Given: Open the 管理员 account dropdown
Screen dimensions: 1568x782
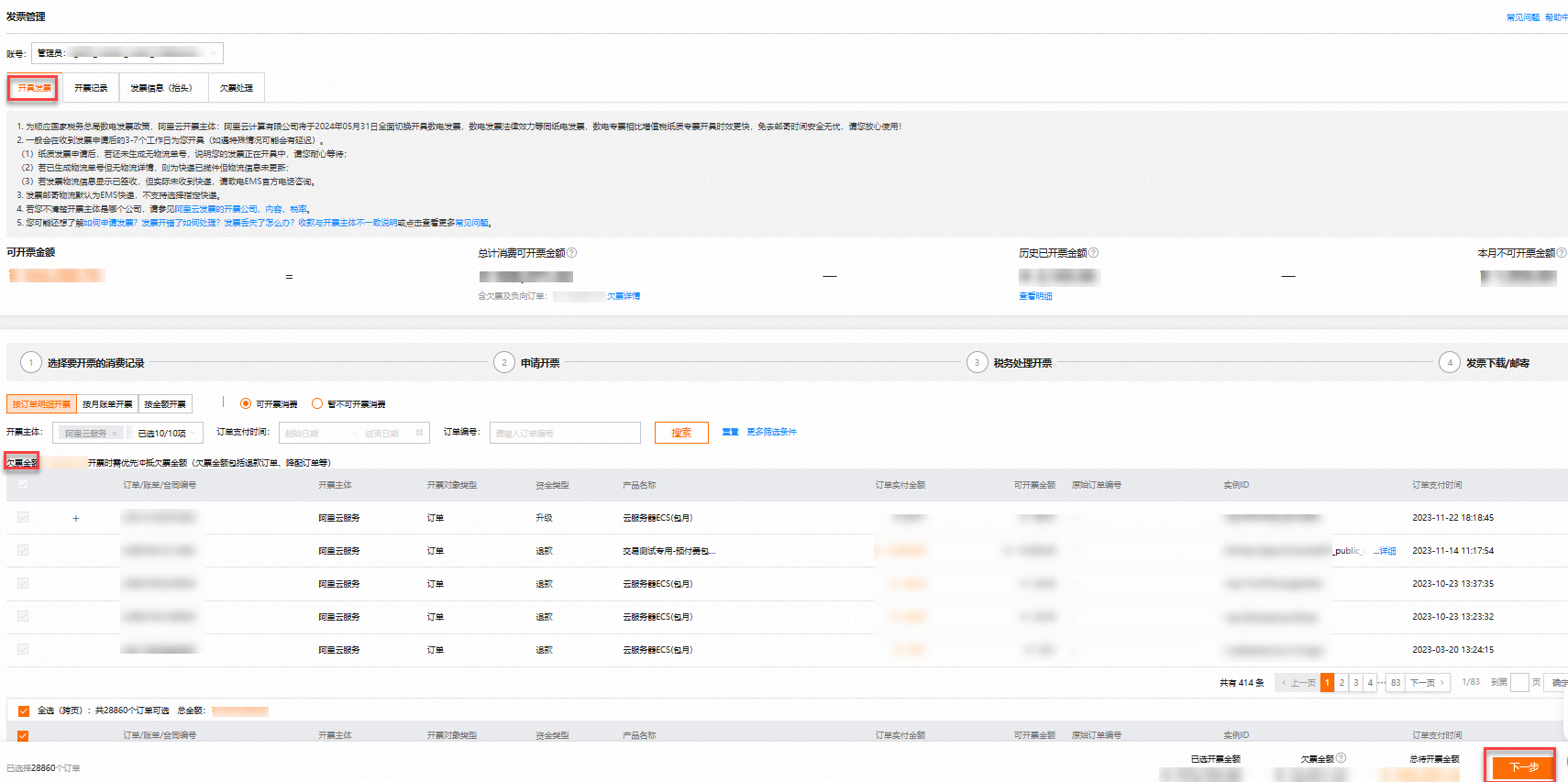Looking at the screenshot, I should pos(127,53).
